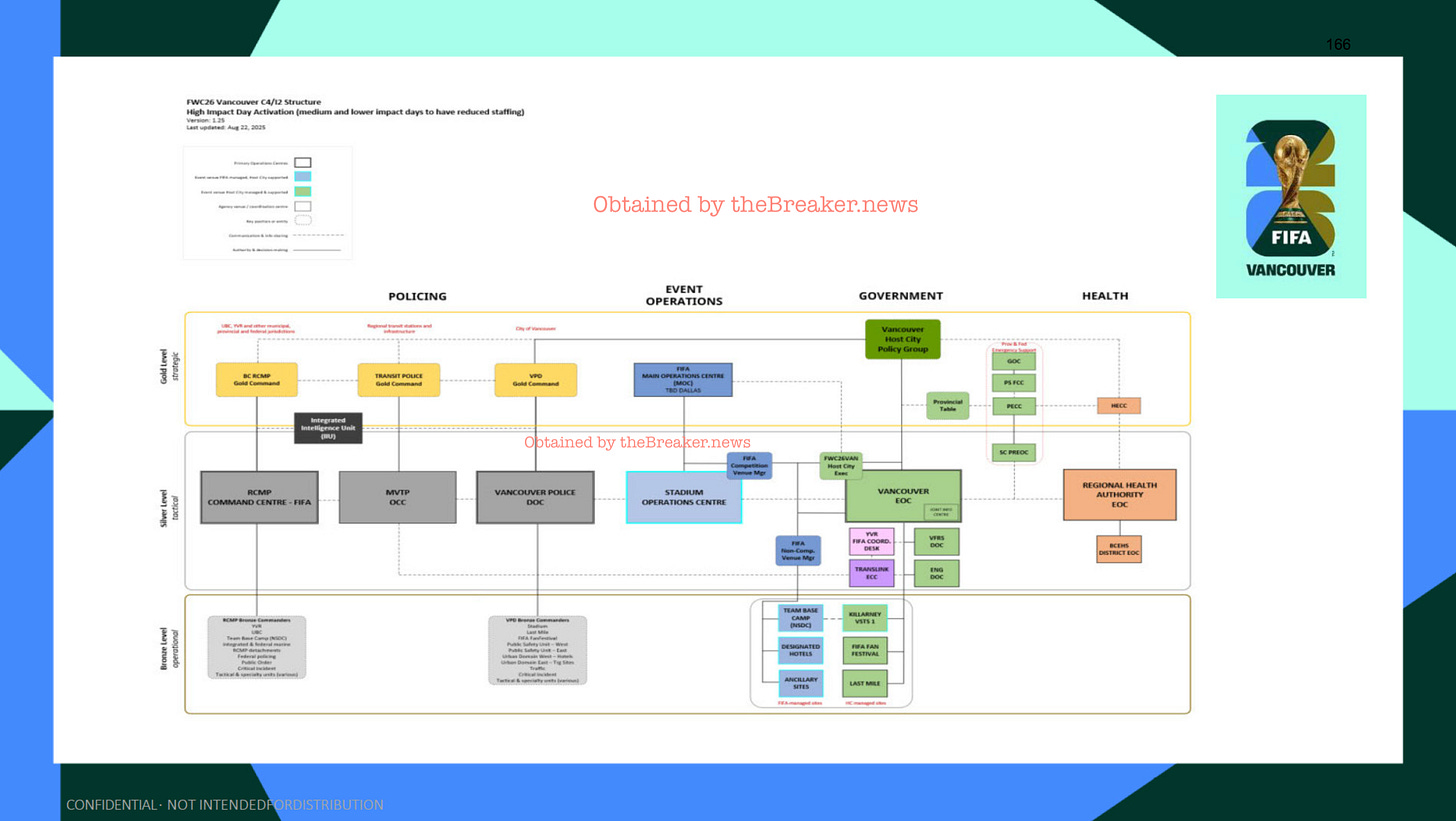Click the HEALTH column heading
The width and height of the screenshot is (1456, 821).
[x=1105, y=296]
